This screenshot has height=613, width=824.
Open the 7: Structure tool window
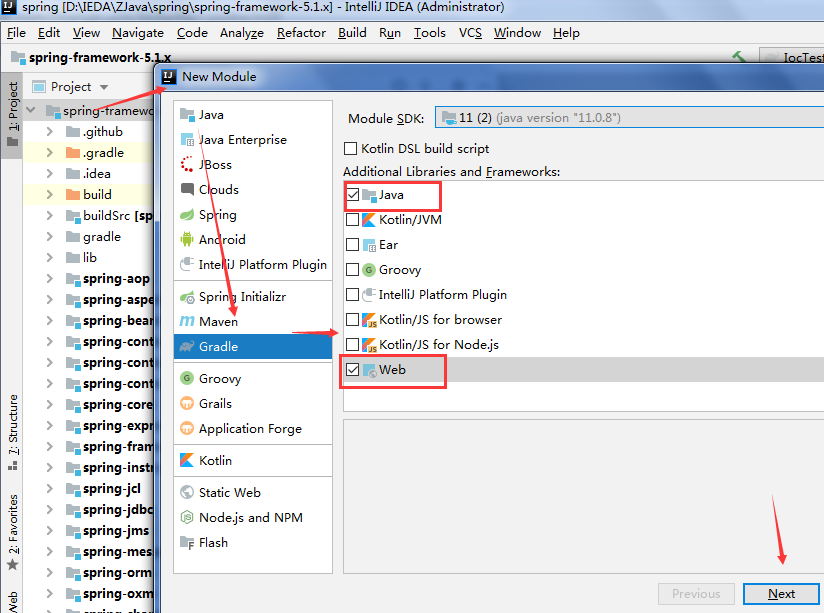12,432
